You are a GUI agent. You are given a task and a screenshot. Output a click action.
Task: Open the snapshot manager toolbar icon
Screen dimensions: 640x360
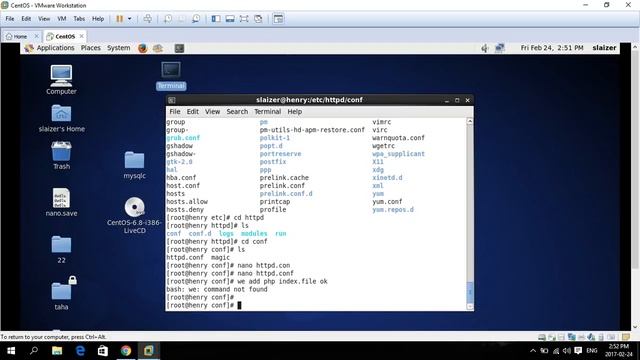coord(196,19)
